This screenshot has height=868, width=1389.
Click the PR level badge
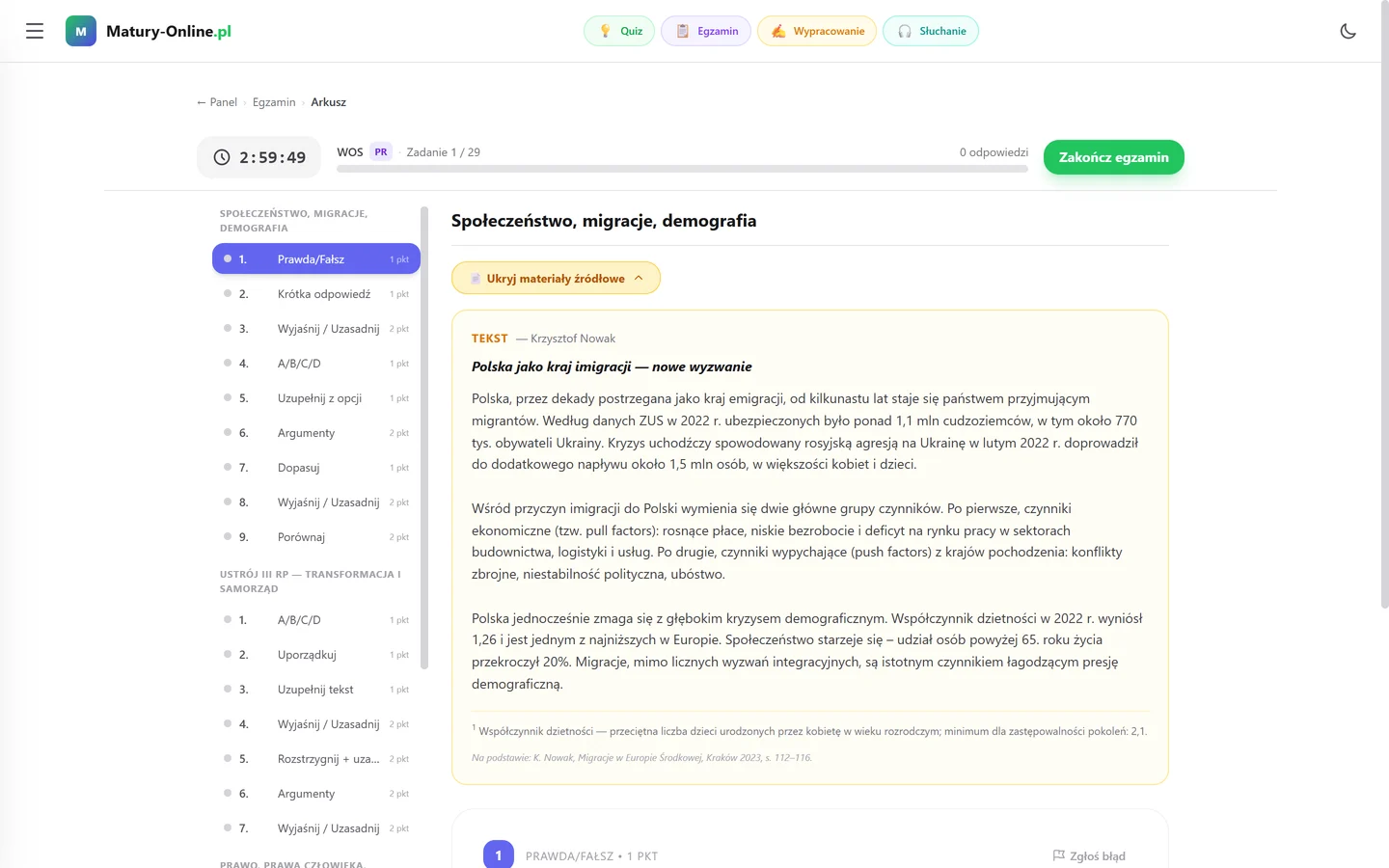coord(381,152)
